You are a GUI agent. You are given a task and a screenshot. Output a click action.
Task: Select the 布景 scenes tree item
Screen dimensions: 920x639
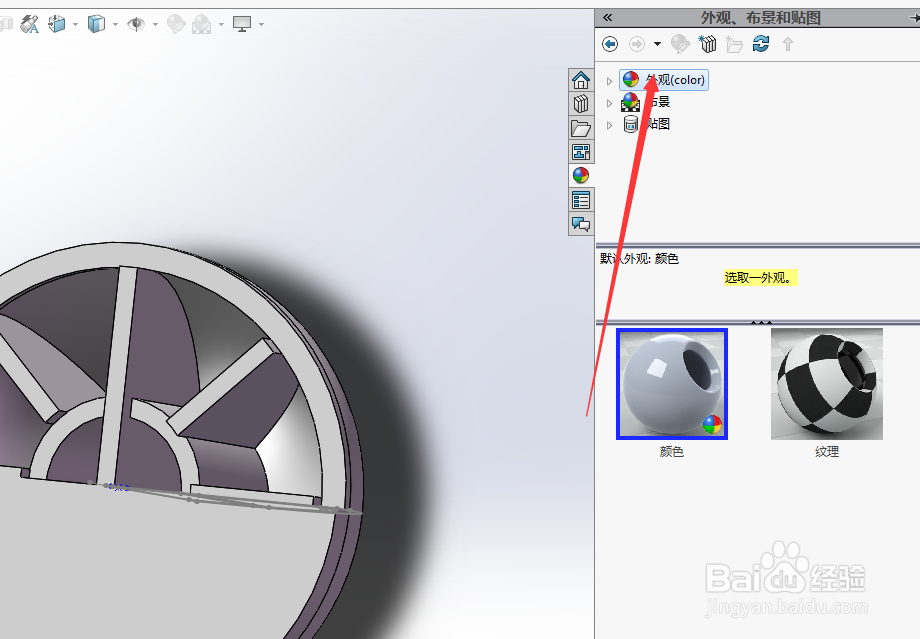pyautogui.click(x=646, y=102)
